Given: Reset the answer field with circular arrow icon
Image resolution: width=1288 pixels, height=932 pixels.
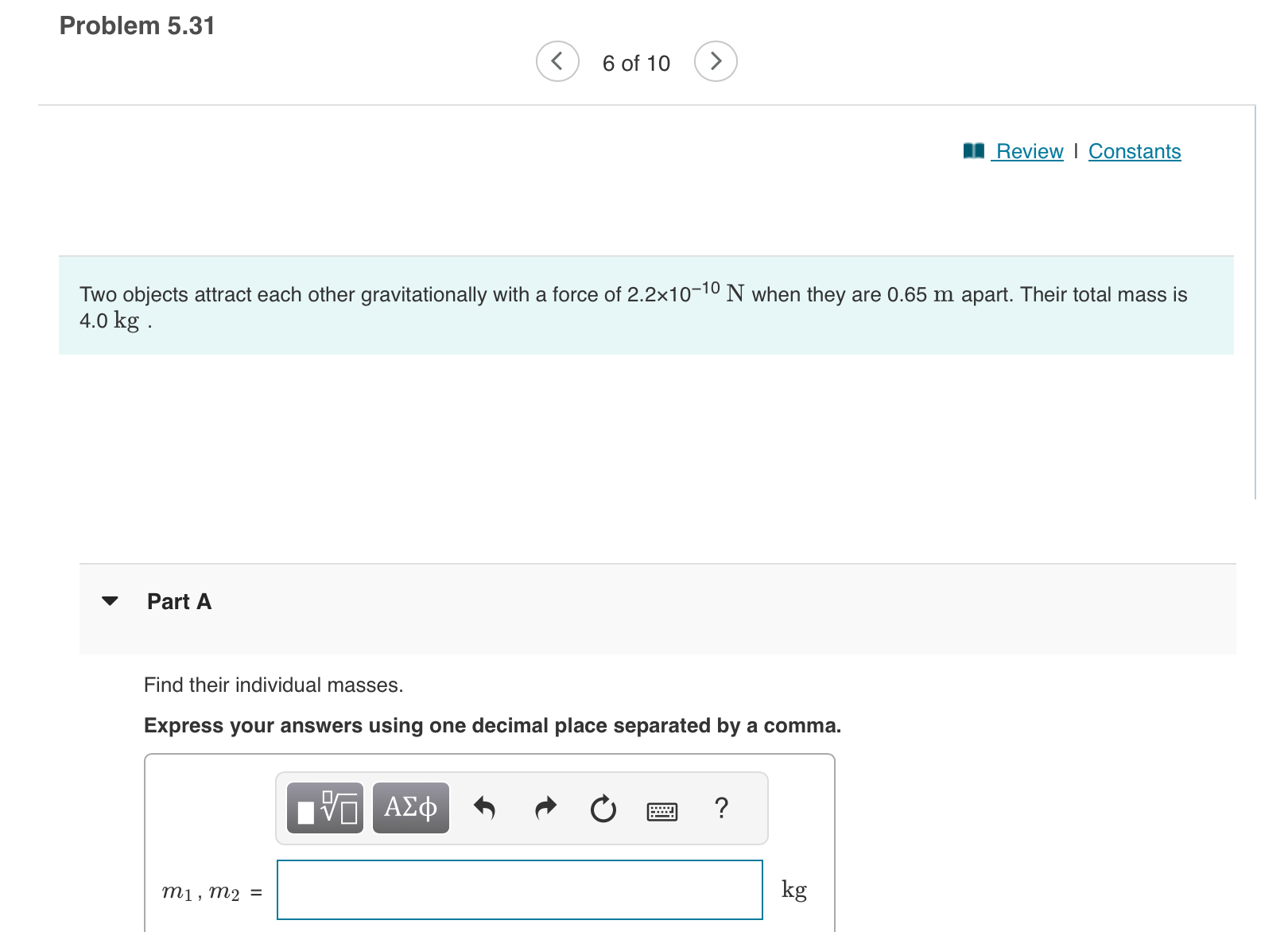Looking at the screenshot, I should click(x=603, y=809).
